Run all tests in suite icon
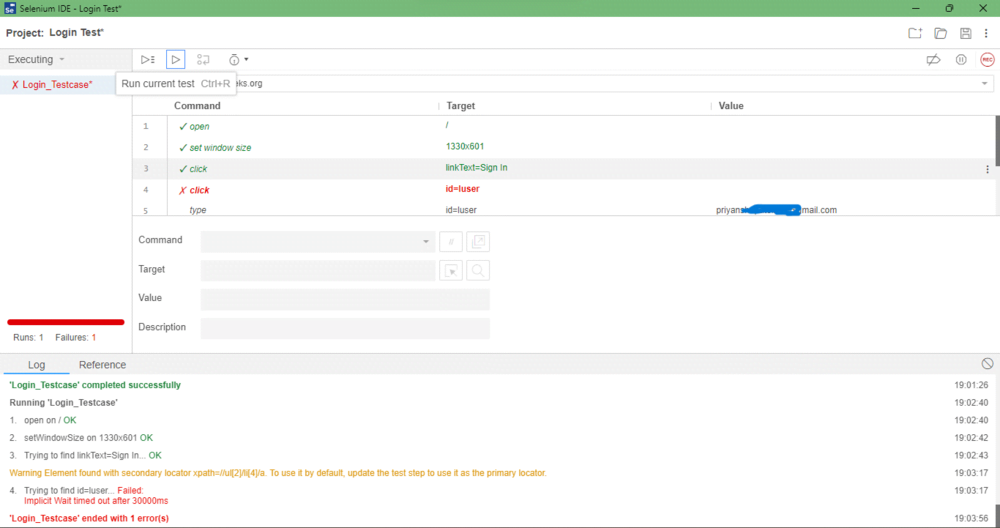1000x528 pixels. click(x=148, y=59)
